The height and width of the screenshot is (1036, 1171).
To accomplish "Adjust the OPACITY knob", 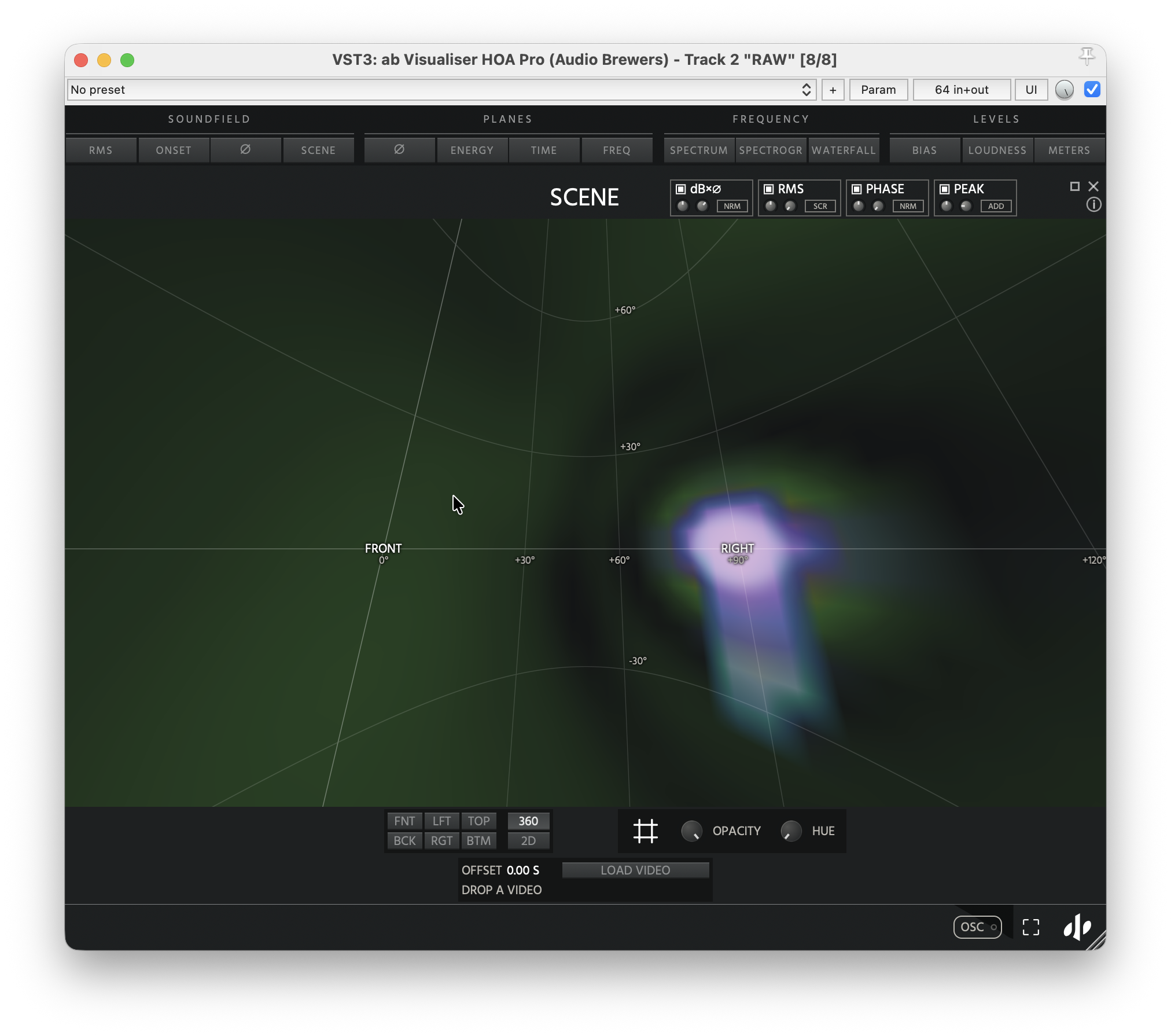I will click(691, 831).
